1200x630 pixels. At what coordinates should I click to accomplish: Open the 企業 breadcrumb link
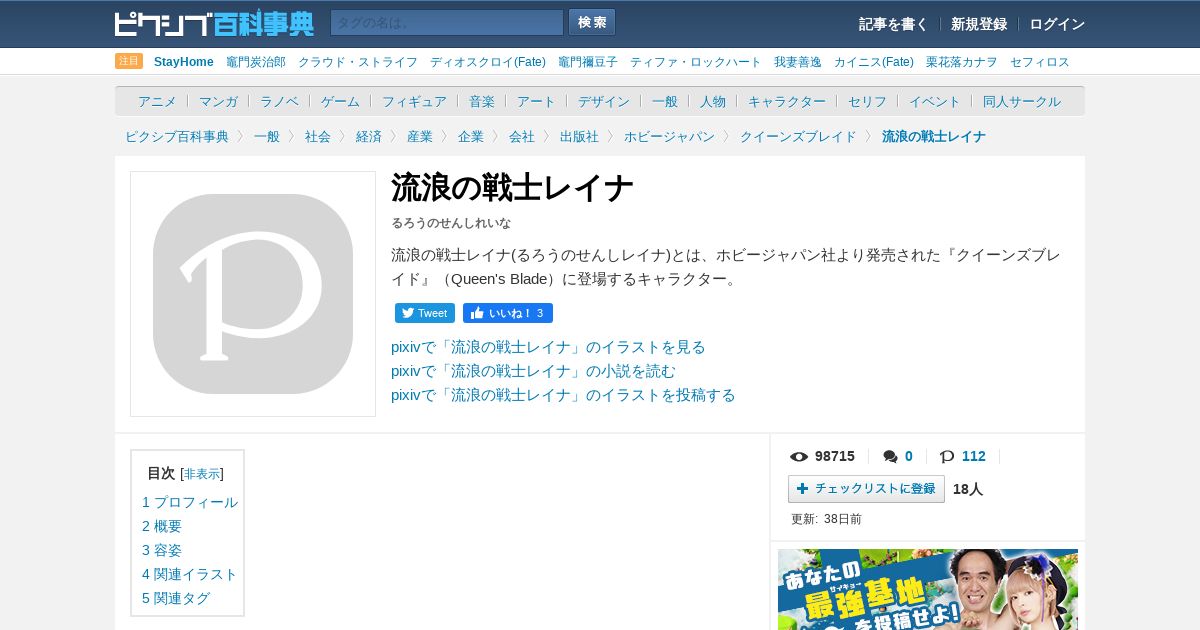click(471, 137)
